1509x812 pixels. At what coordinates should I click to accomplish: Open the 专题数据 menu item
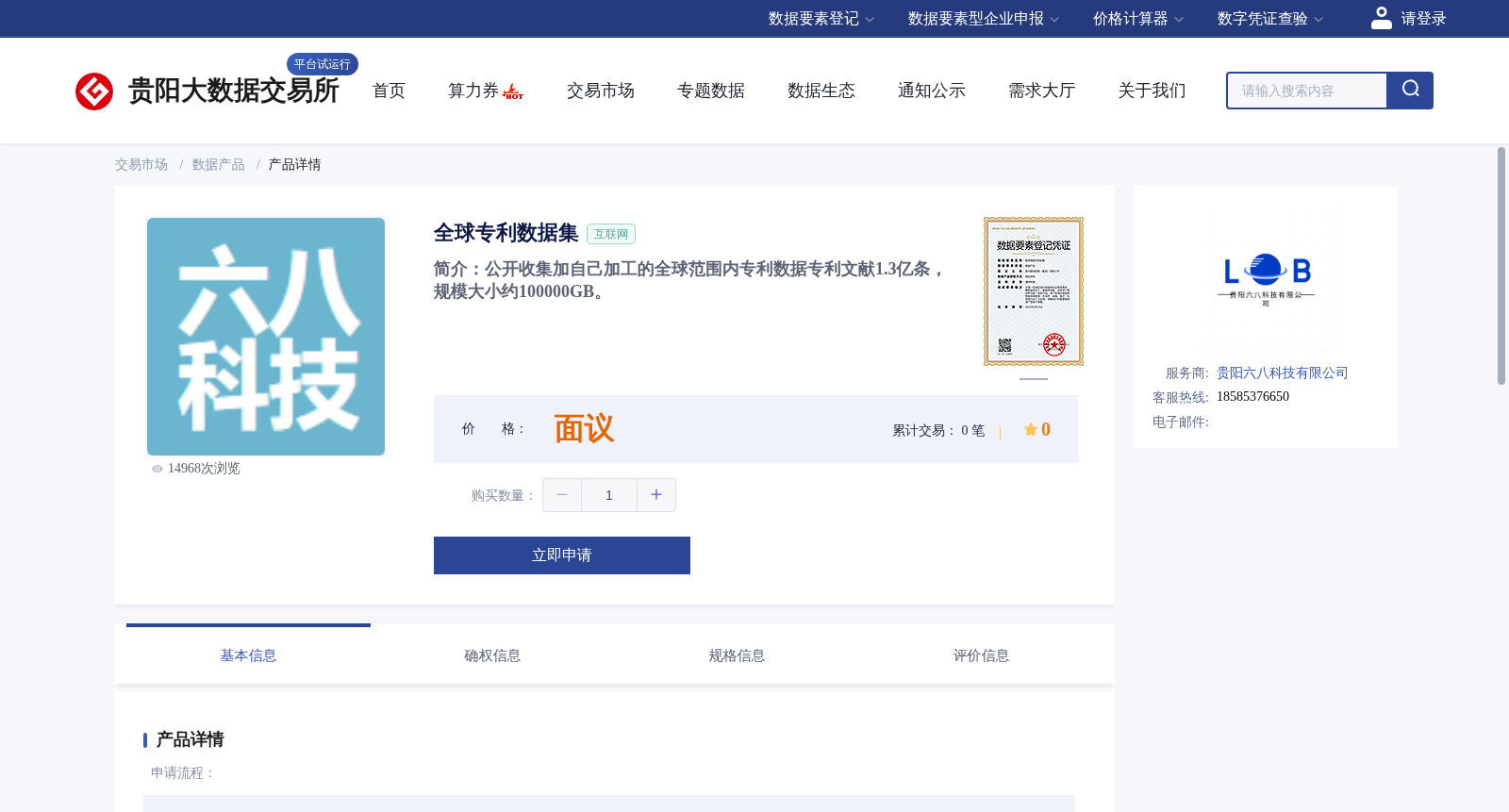click(x=711, y=91)
